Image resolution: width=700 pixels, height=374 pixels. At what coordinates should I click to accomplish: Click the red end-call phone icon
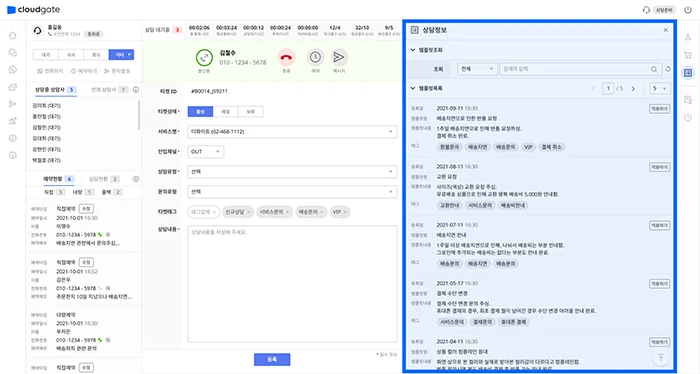coord(286,57)
